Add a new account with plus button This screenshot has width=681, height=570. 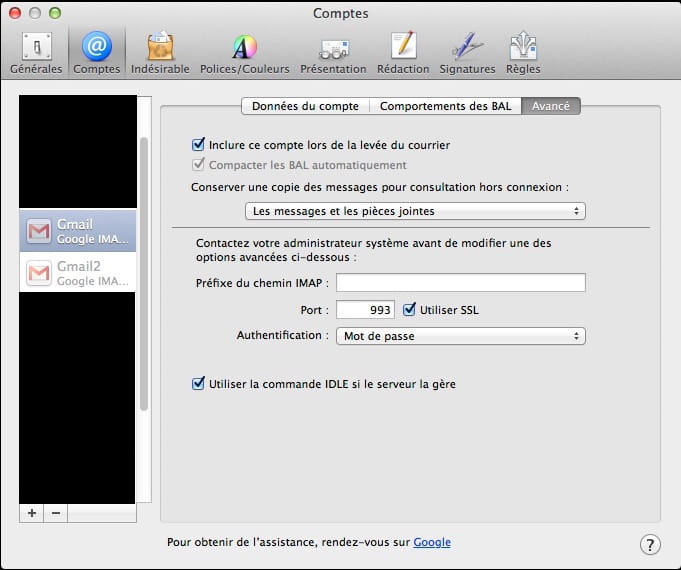(32, 513)
